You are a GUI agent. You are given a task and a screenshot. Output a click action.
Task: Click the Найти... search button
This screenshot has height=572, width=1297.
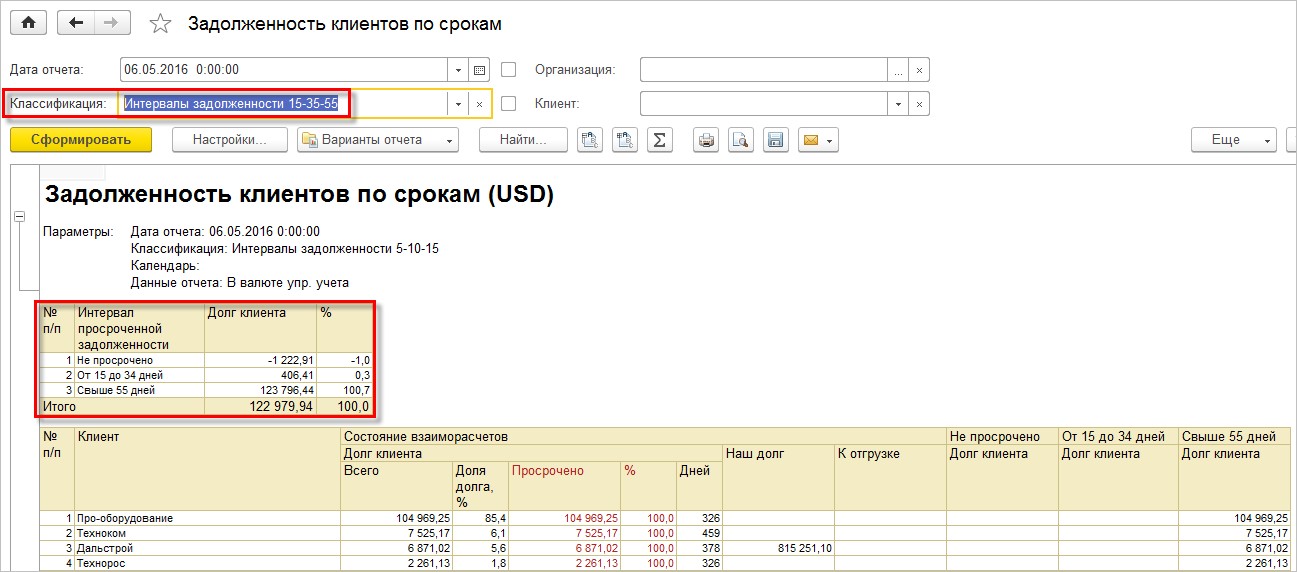click(524, 140)
